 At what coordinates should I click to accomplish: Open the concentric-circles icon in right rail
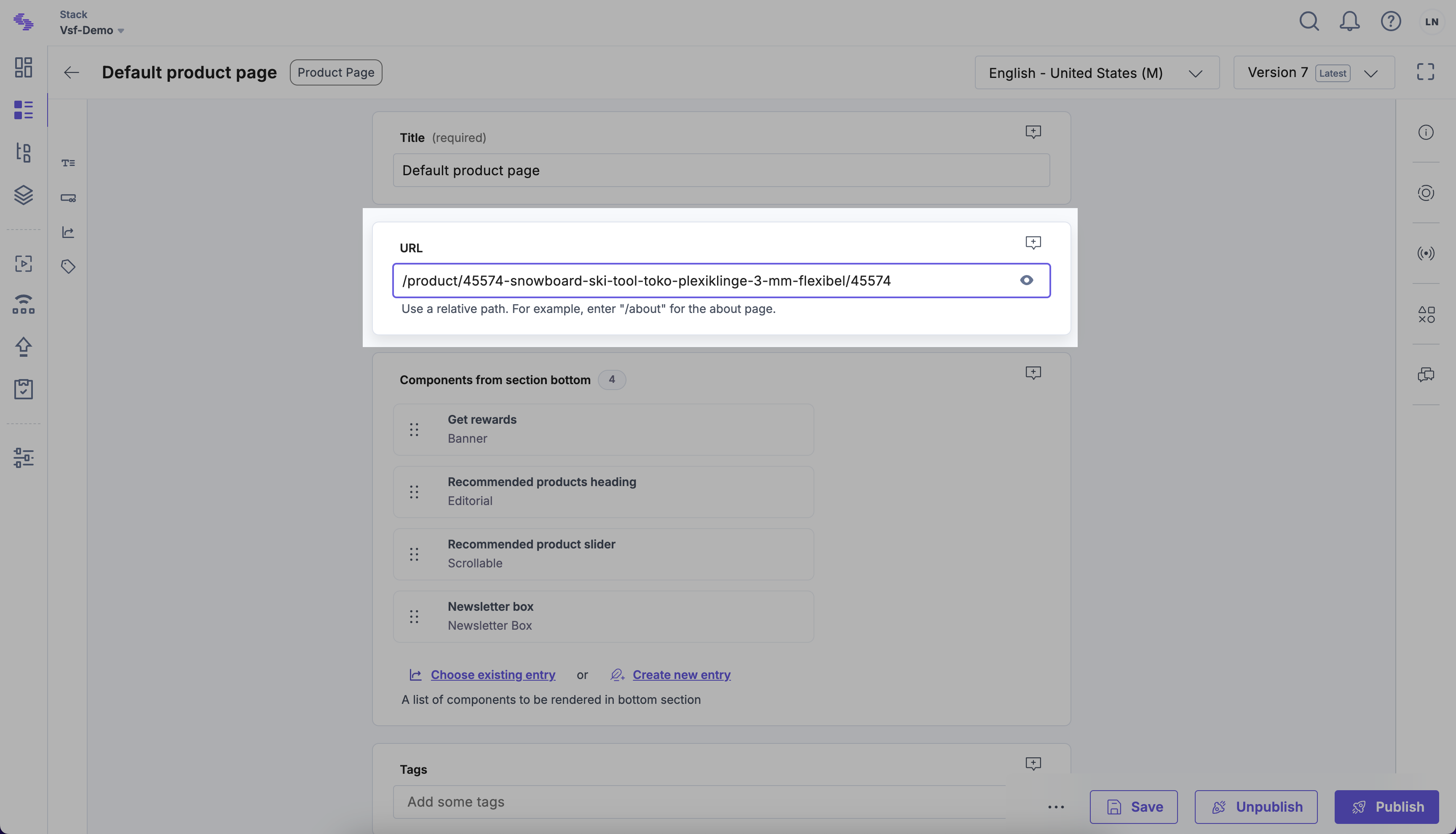1426,193
